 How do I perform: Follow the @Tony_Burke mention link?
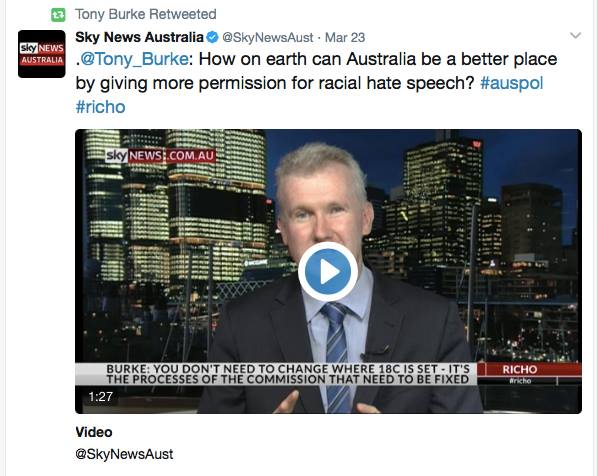click(x=134, y=59)
